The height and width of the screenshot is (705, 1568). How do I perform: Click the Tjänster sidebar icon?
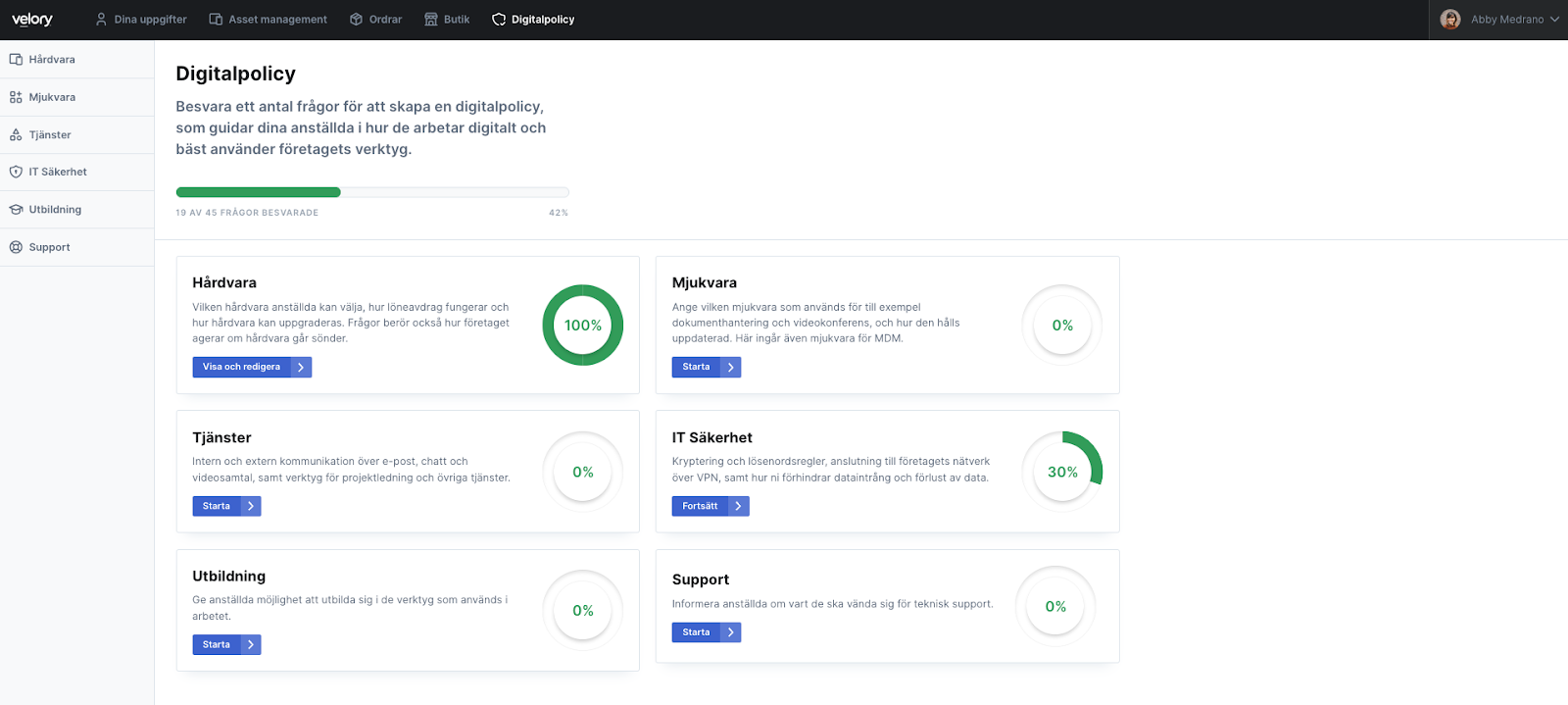point(16,135)
